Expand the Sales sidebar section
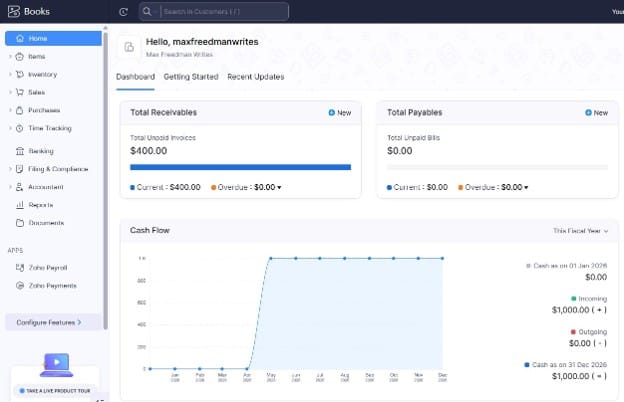 [x=10, y=92]
